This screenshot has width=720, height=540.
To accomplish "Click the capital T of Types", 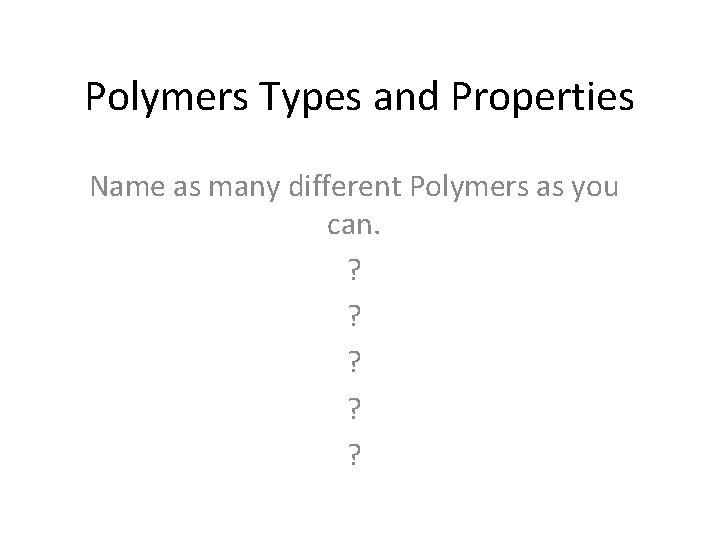I will pyautogui.click(x=269, y=96).
